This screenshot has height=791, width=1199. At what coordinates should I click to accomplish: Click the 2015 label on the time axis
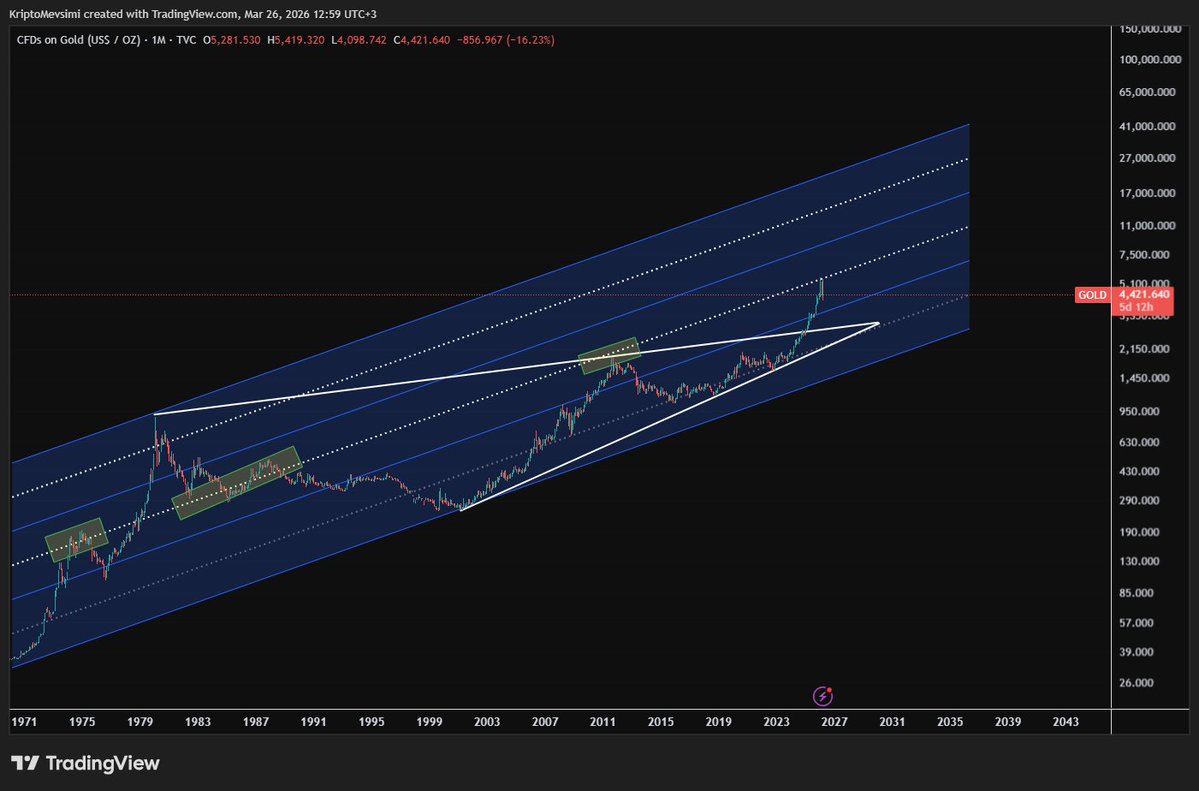pos(661,721)
